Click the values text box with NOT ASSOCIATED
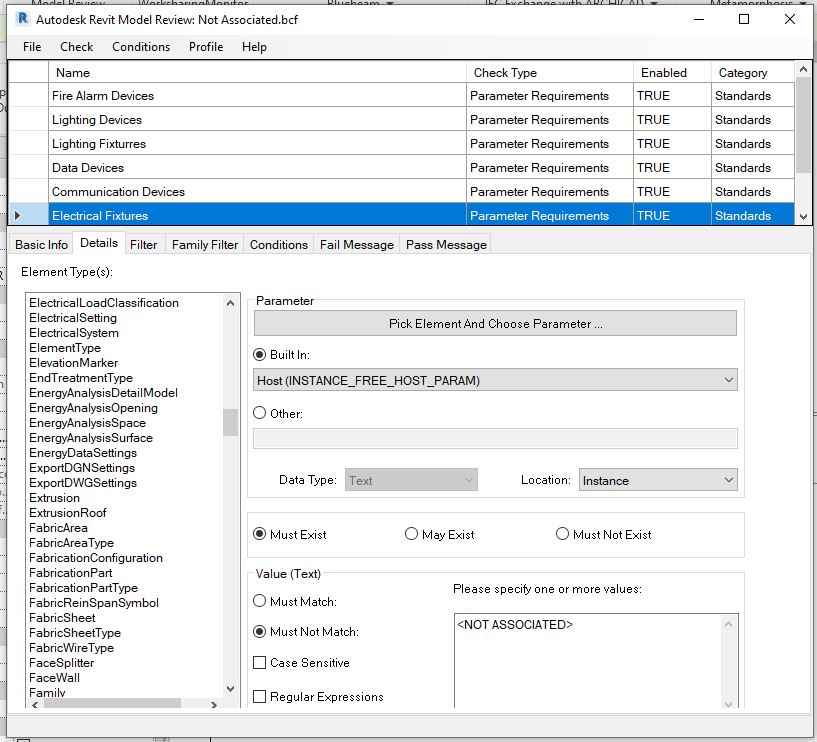 (x=587, y=660)
